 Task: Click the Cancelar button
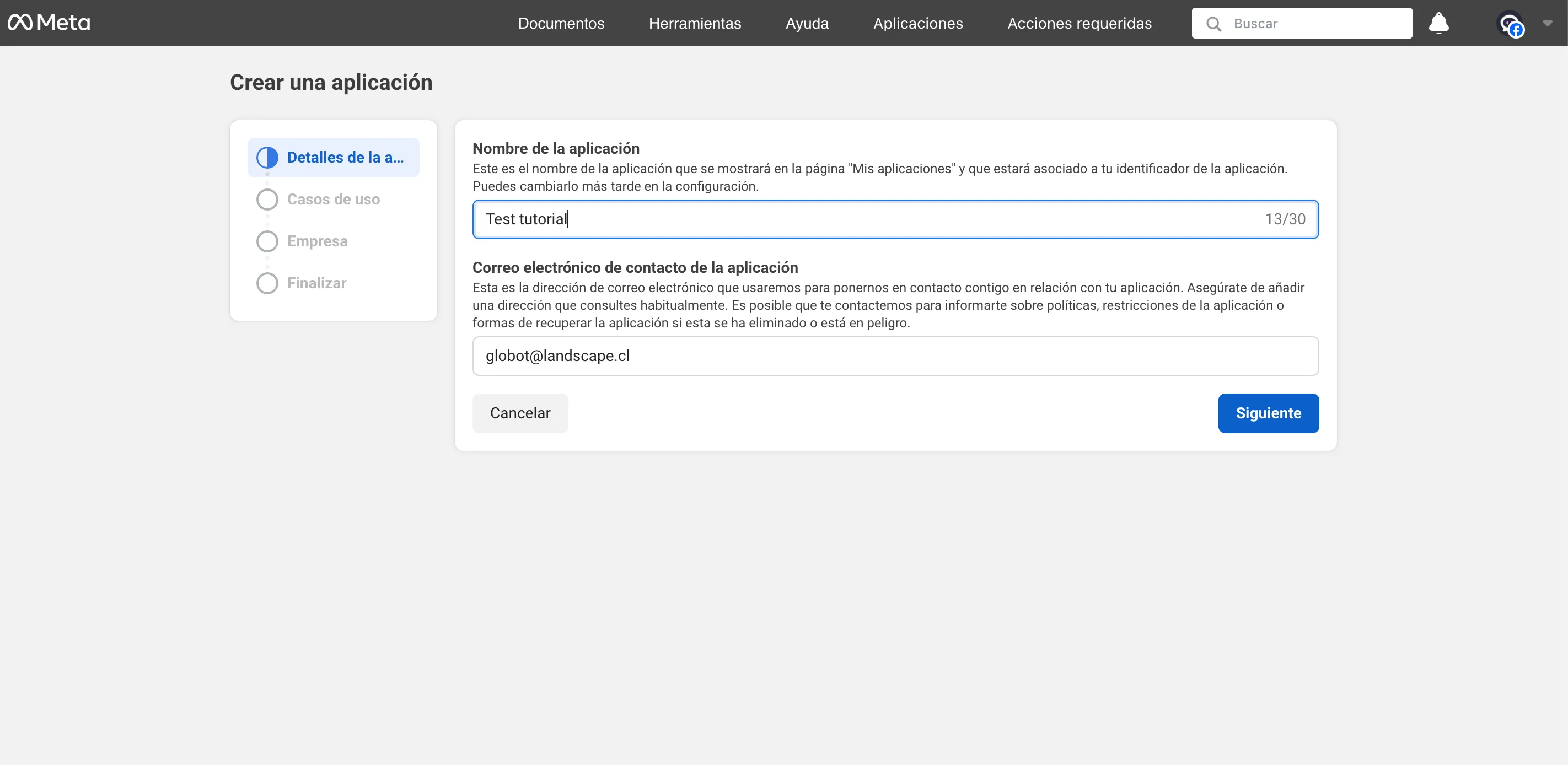point(520,413)
